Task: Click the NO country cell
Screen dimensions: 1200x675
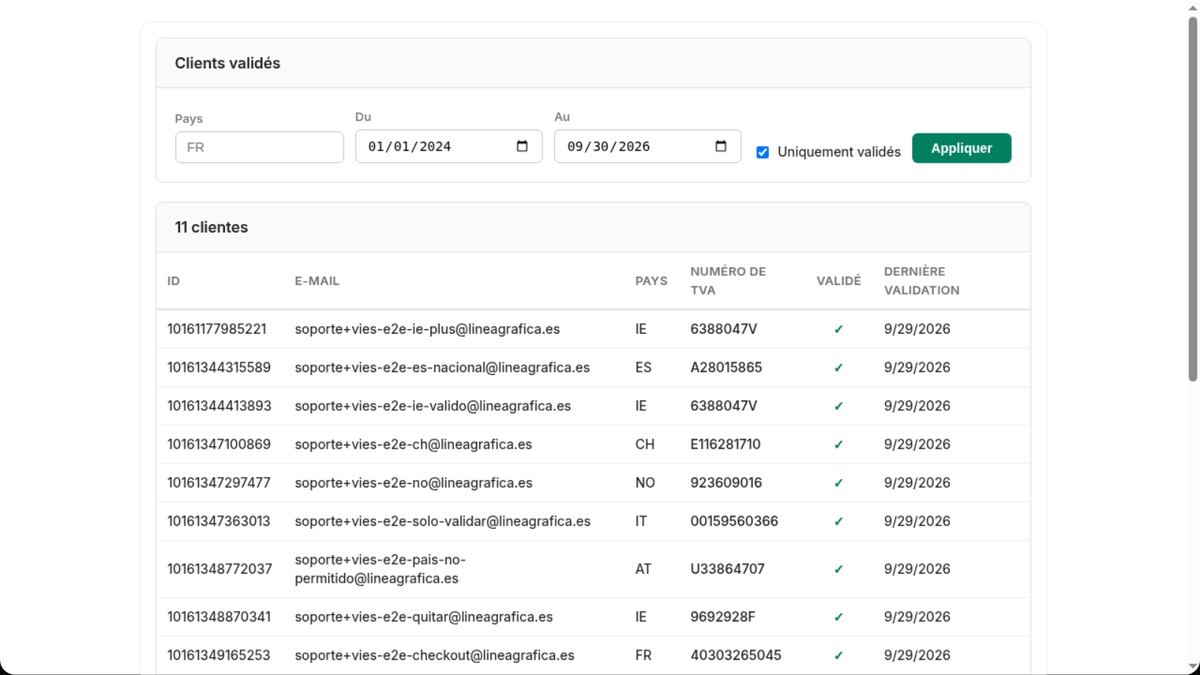Action: (x=645, y=483)
